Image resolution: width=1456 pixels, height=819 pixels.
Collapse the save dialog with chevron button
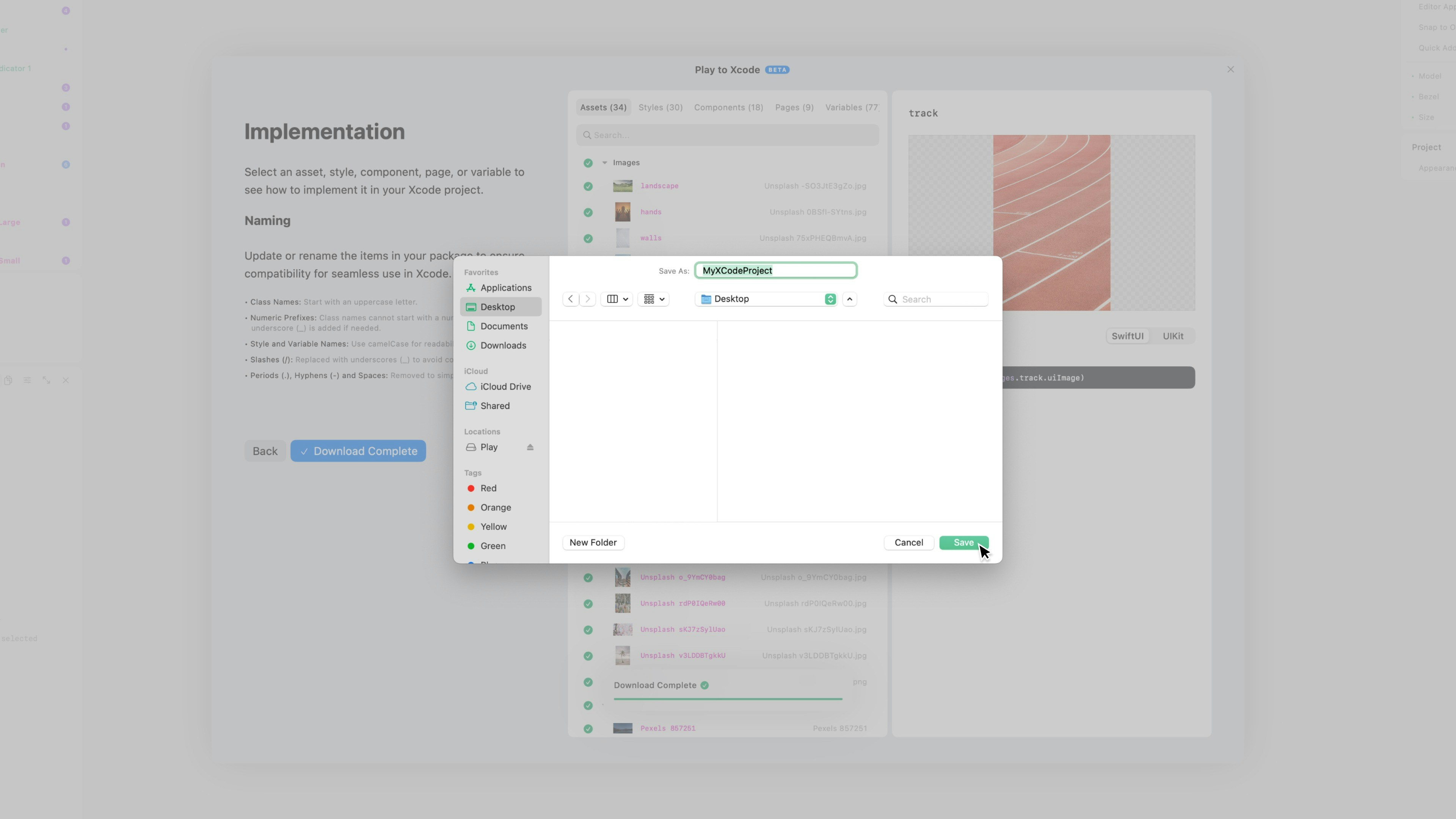pyautogui.click(x=849, y=299)
